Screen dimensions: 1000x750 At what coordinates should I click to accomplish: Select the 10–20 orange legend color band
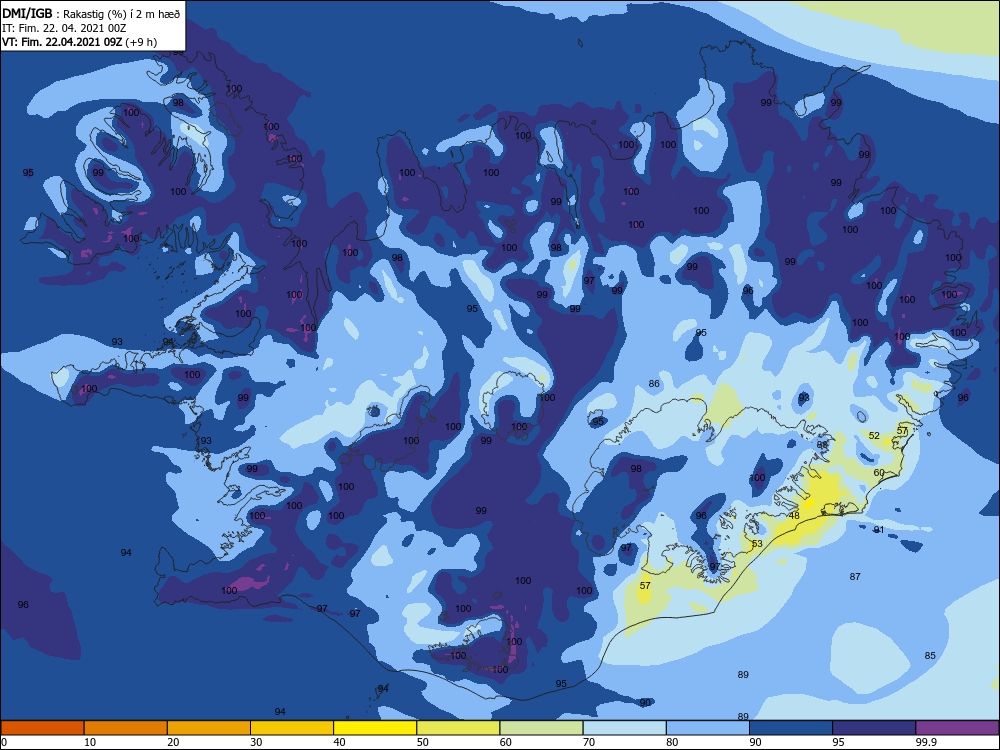coord(126,728)
